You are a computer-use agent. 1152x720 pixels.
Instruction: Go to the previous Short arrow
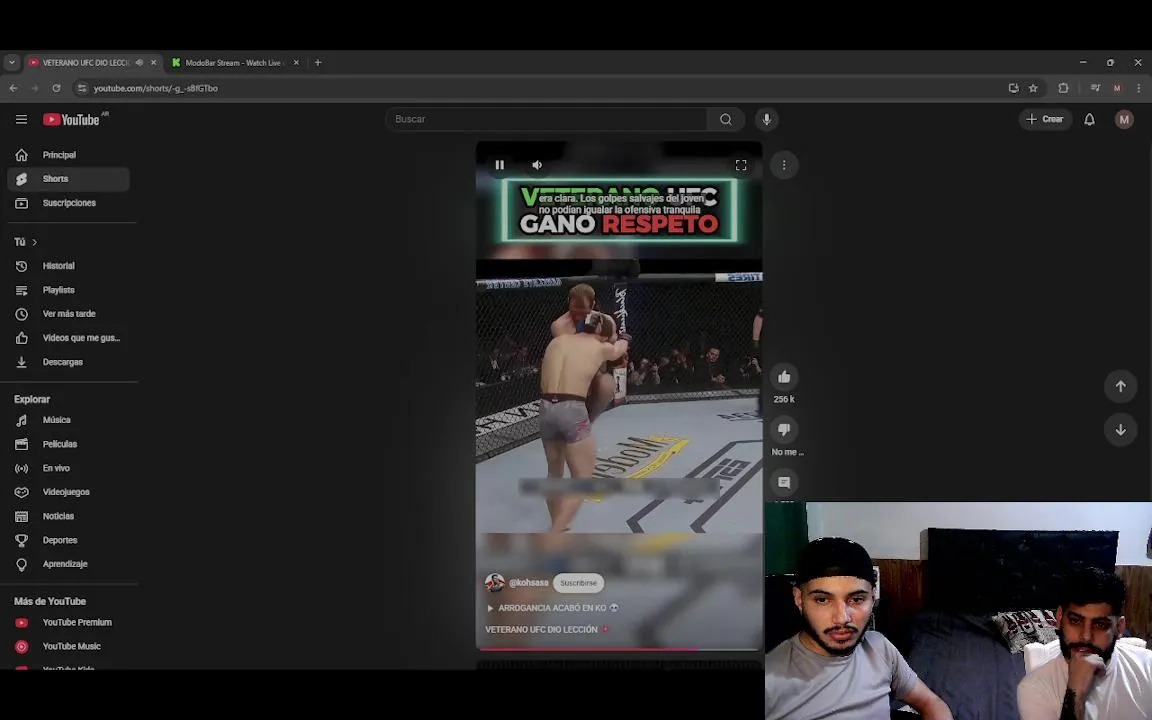pos(1120,386)
